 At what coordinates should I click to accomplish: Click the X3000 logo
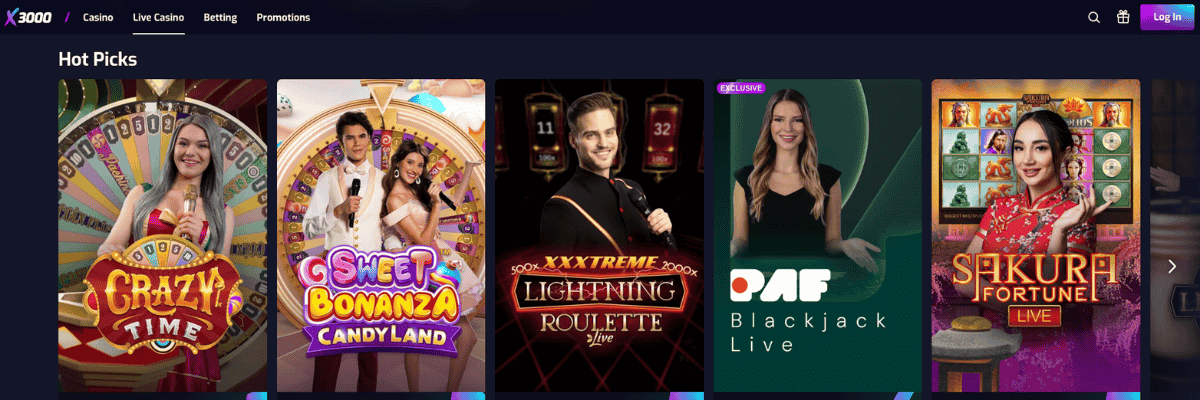(x=29, y=17)
